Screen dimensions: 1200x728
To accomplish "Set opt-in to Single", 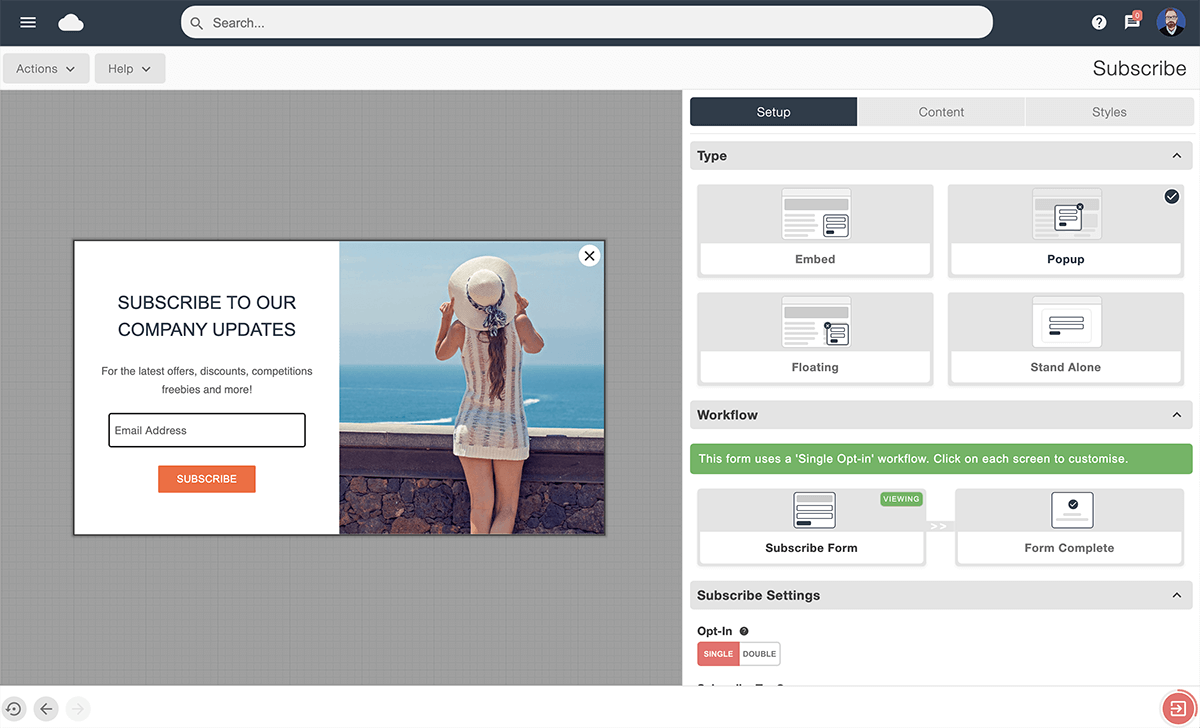I will [718, 654].
